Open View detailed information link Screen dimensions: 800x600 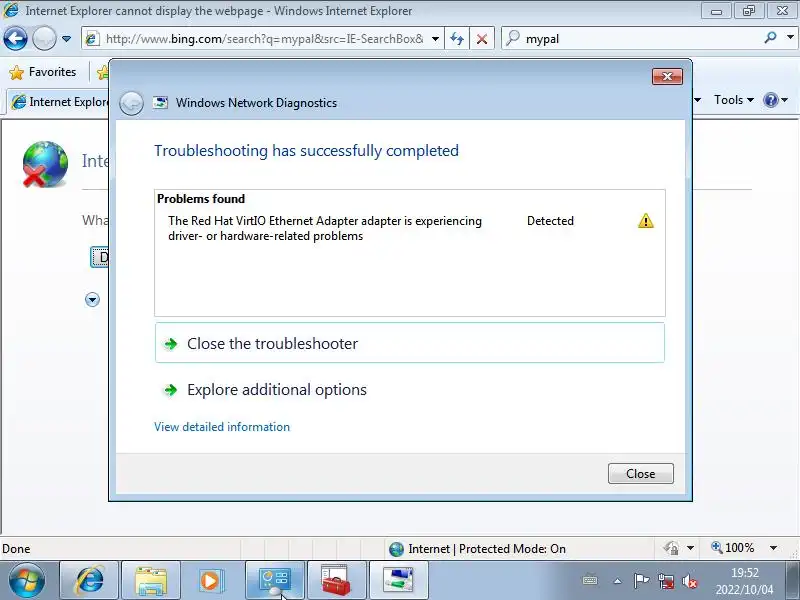pos(222,427)
